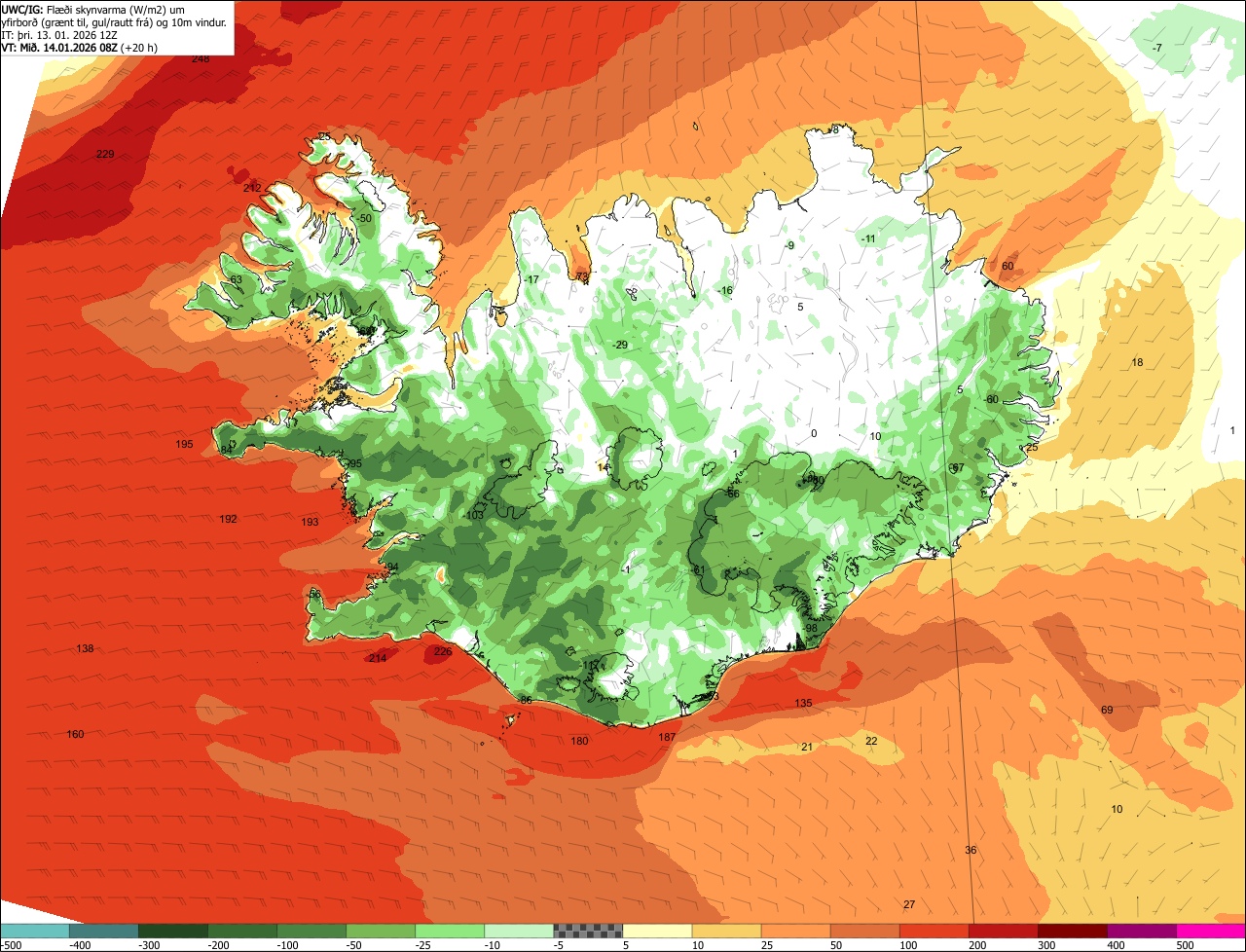1246x952 pixels.
Task: Click the flux value 187 on the map
Action: 667,737
